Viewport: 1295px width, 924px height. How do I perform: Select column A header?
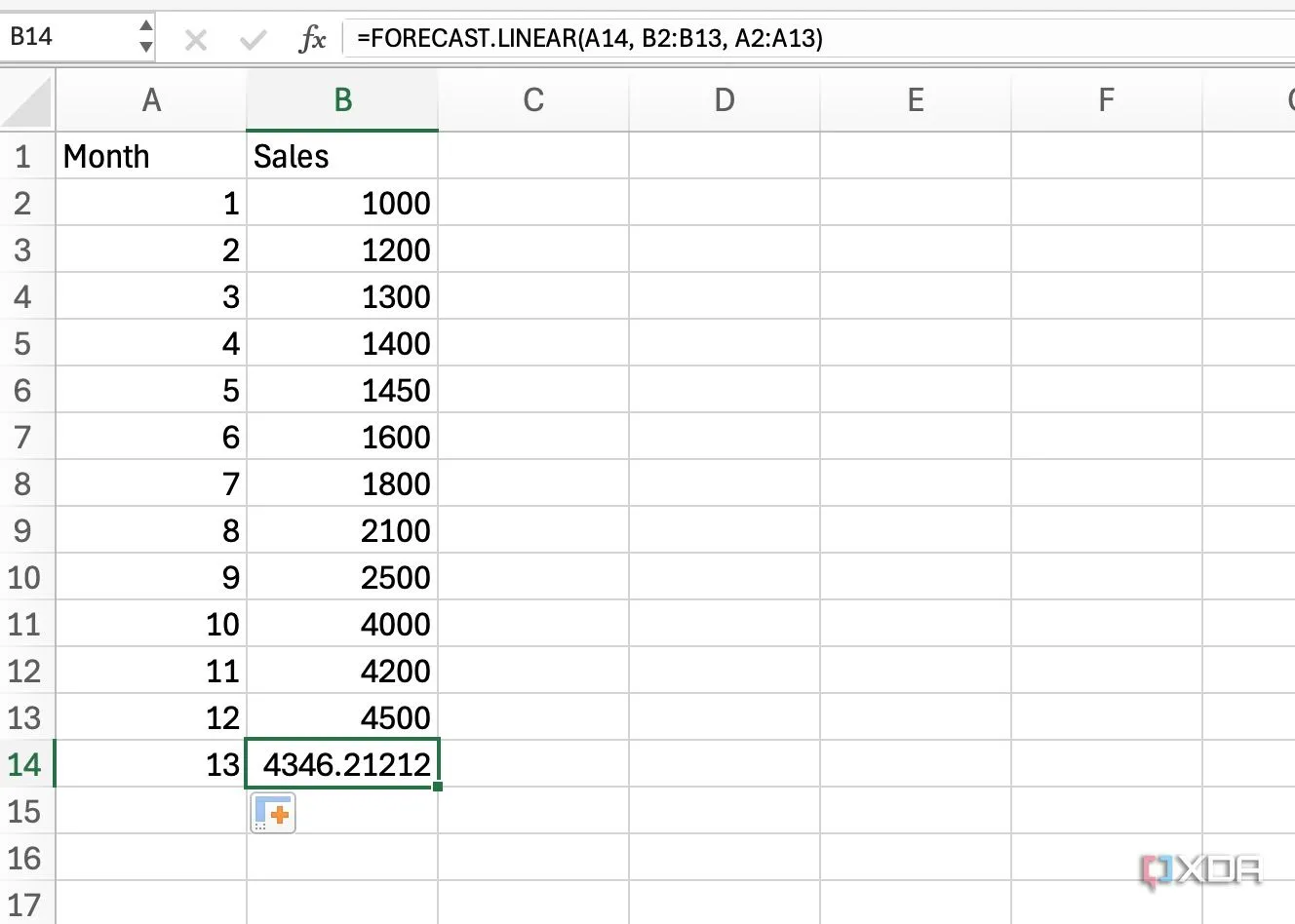pos(151,100)
